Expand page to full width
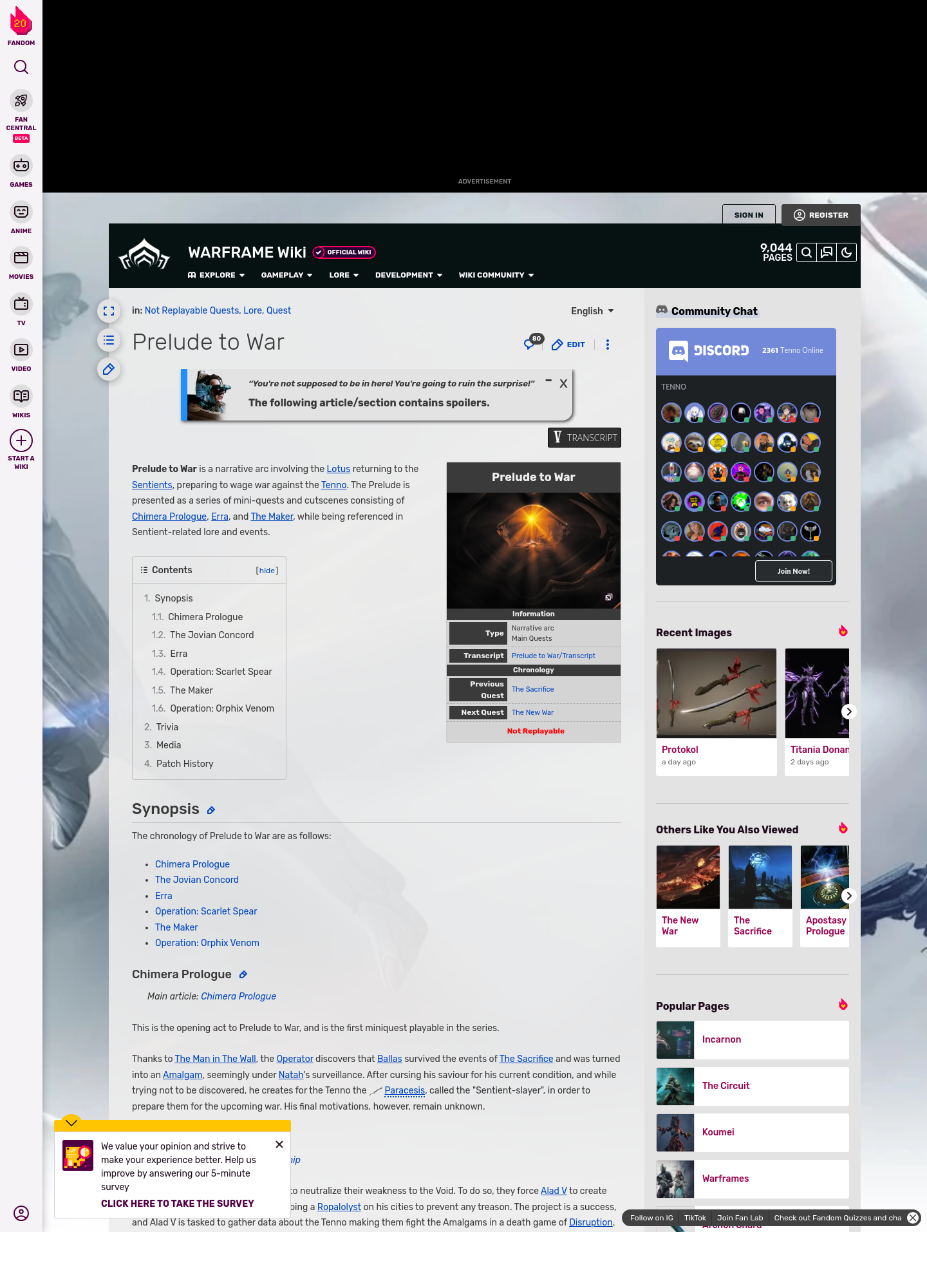The height and width of the screenshot is (1288, 927). point(109,311)
